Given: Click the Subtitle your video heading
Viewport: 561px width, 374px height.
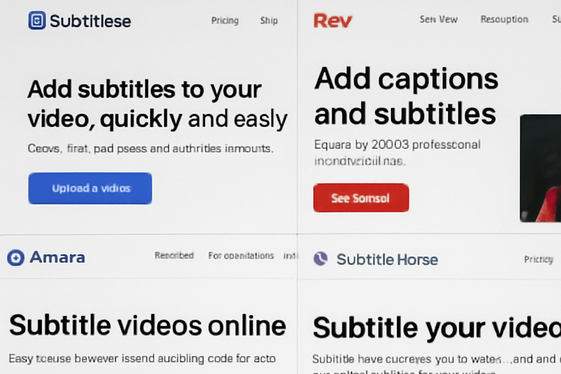Looking at the screenshot, I should [437, 328].
